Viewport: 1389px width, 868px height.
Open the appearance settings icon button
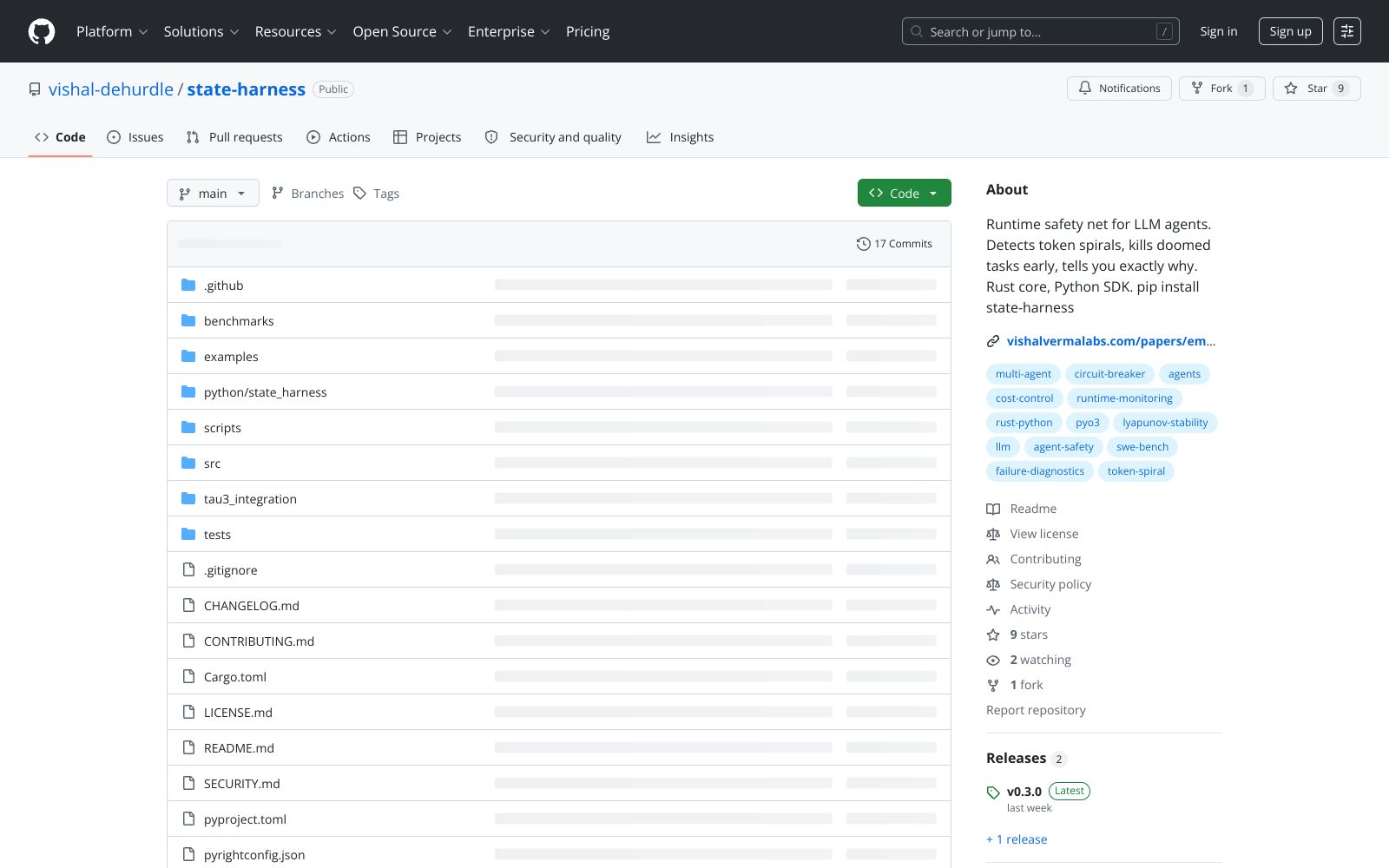[1347, 31]
